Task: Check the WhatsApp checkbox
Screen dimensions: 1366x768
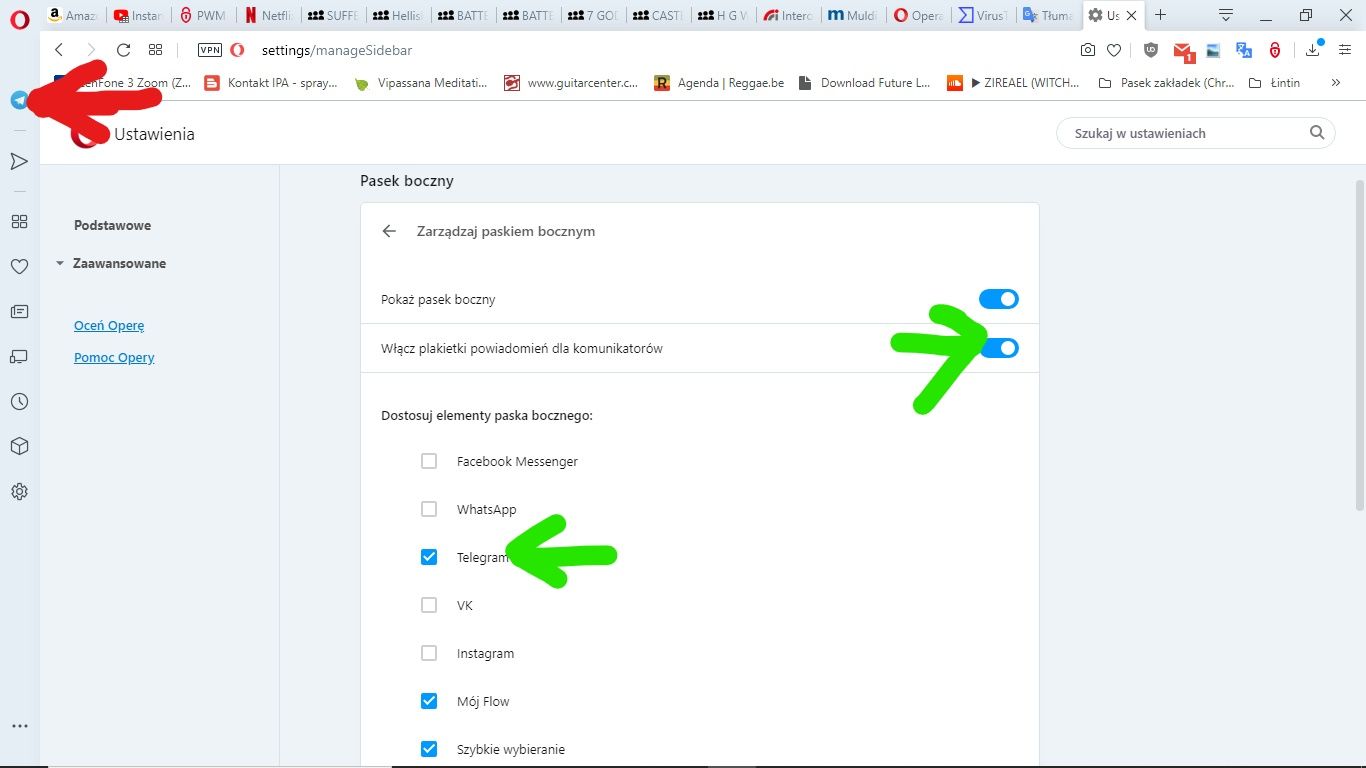Action: point(429,509)
